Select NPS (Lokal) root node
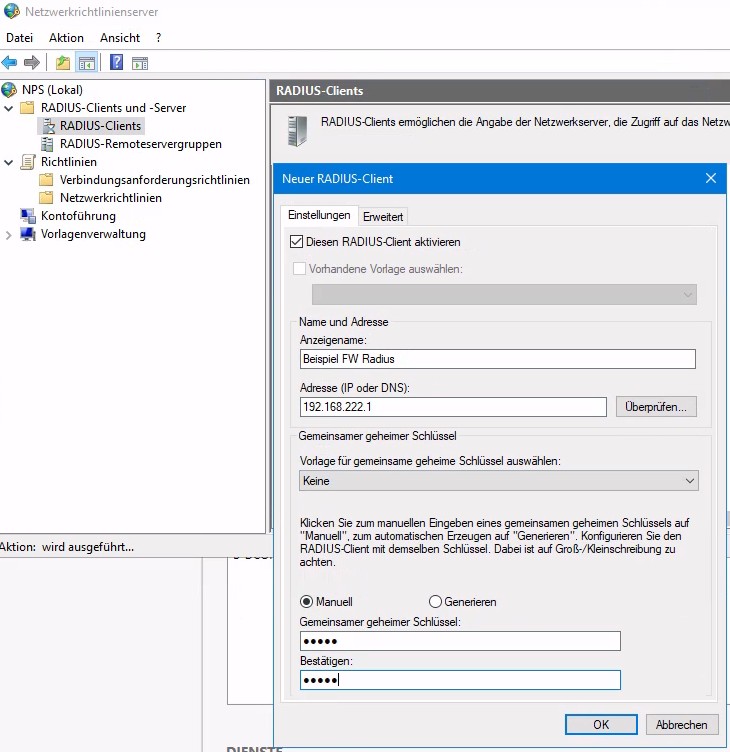The width and height of the screenshot is (730, 752). click(52, 90)
